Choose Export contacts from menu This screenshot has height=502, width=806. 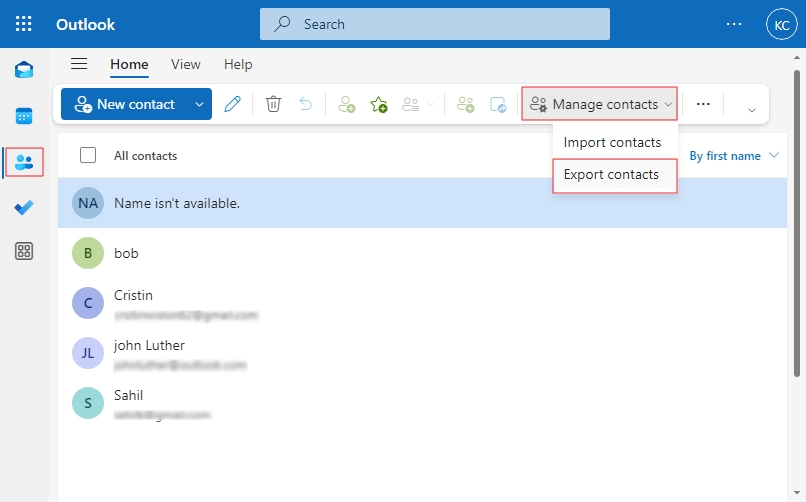(615, 175)
